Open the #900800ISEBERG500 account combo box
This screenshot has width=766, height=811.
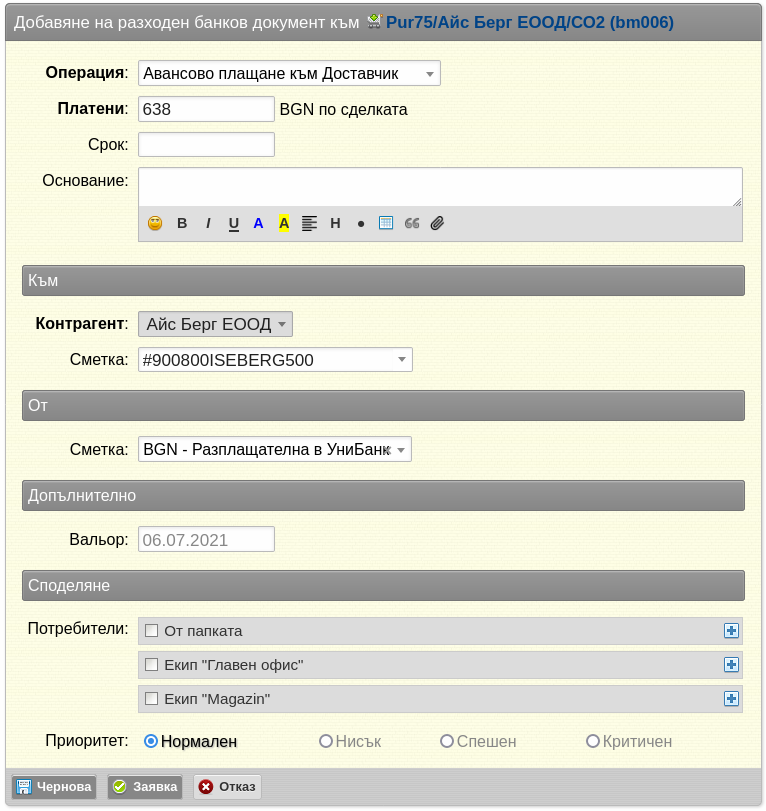(x=275, y=359)
